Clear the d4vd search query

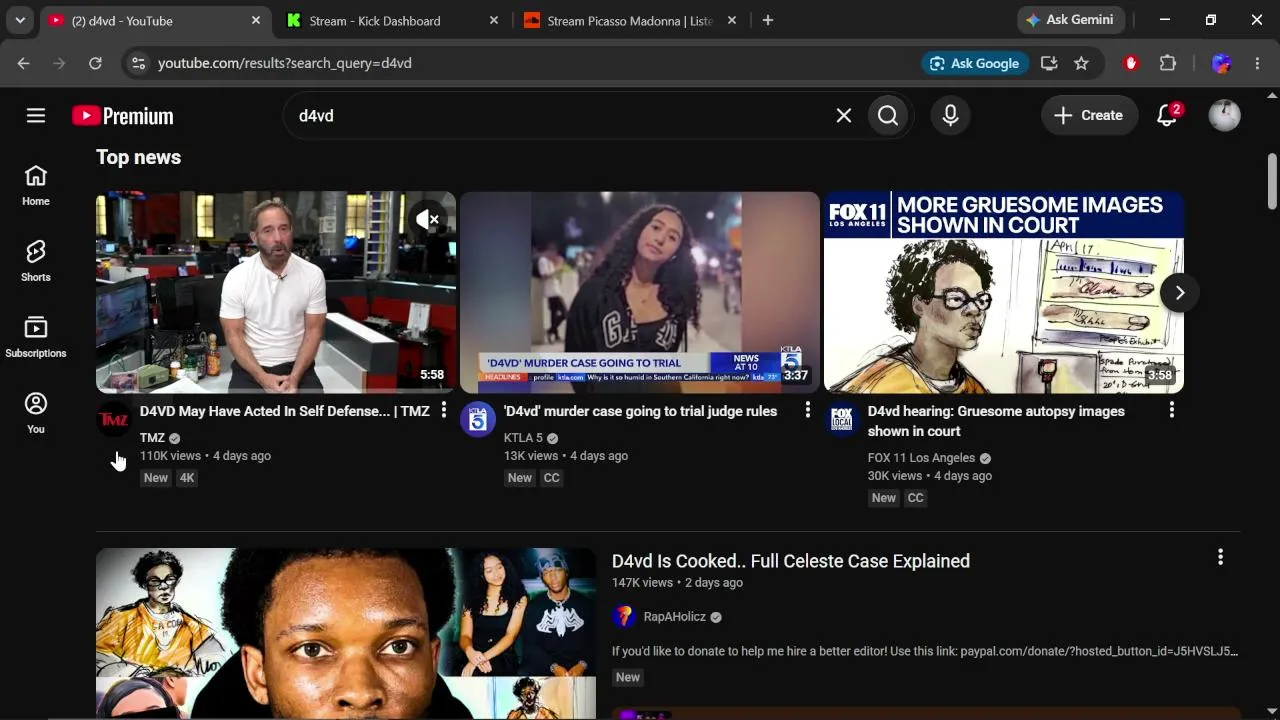pos(844,116)
